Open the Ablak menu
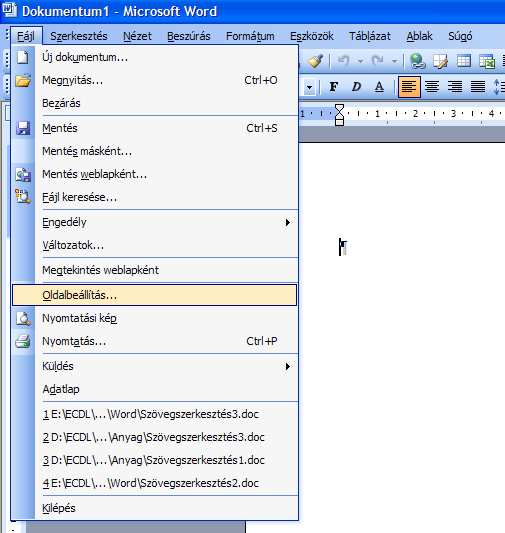 [x=419, y=36]
